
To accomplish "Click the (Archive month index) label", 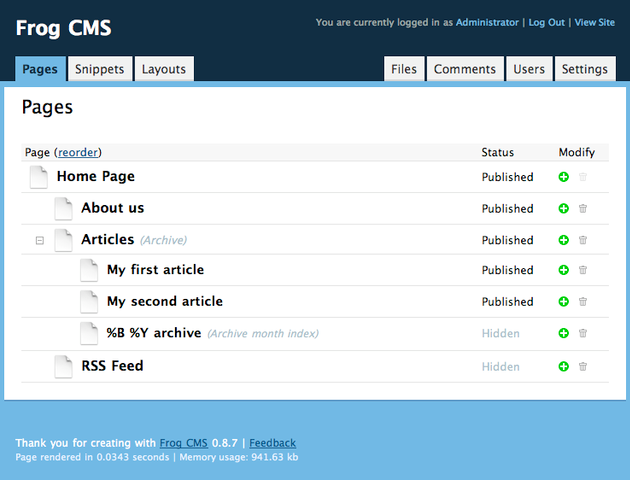I will click(263, 334).
